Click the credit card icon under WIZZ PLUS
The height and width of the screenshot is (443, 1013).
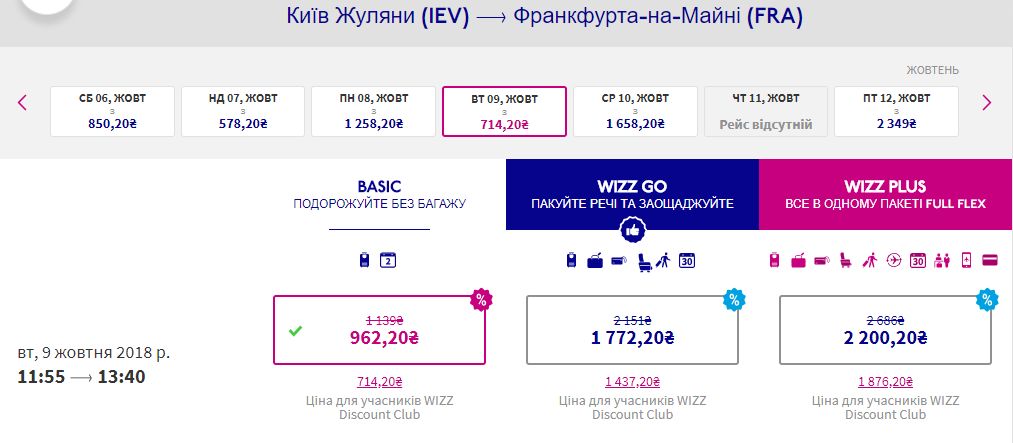991,261
